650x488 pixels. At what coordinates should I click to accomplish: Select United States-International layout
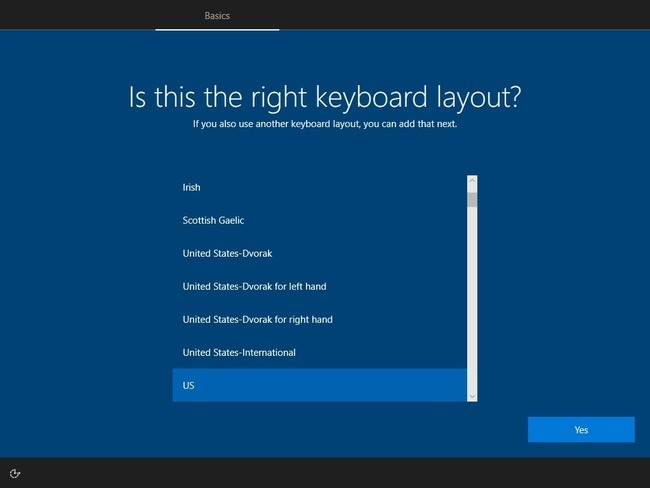(x=320, y=352)
